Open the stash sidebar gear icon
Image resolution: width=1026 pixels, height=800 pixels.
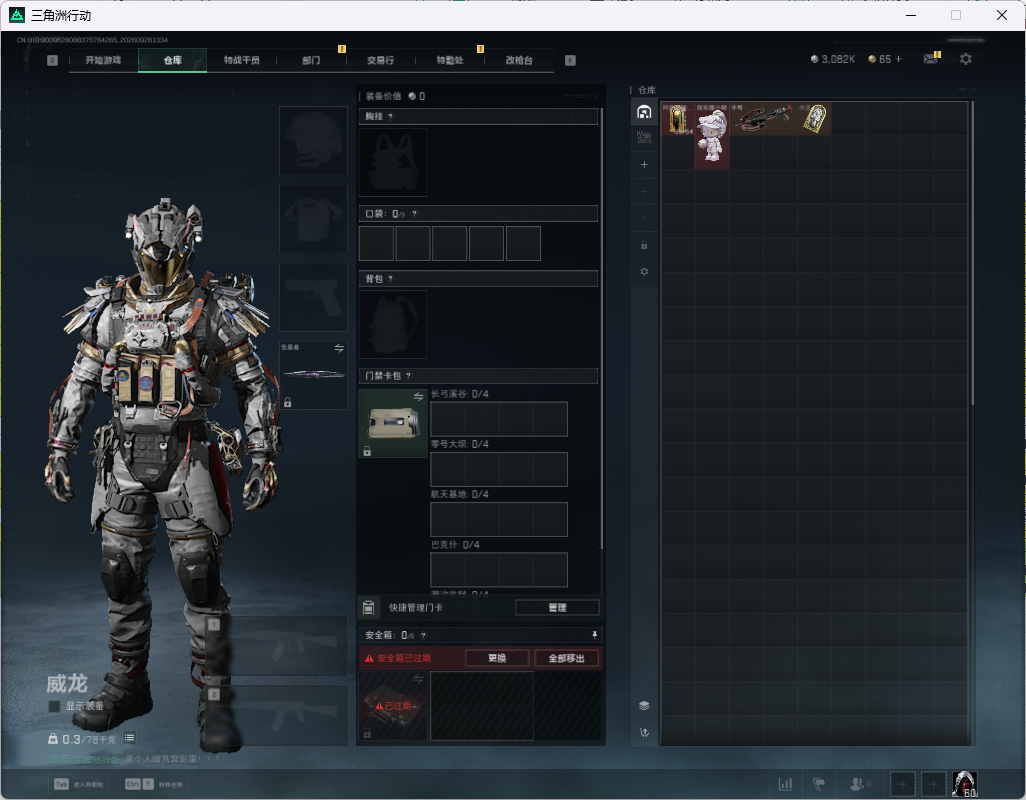point(644,271)
